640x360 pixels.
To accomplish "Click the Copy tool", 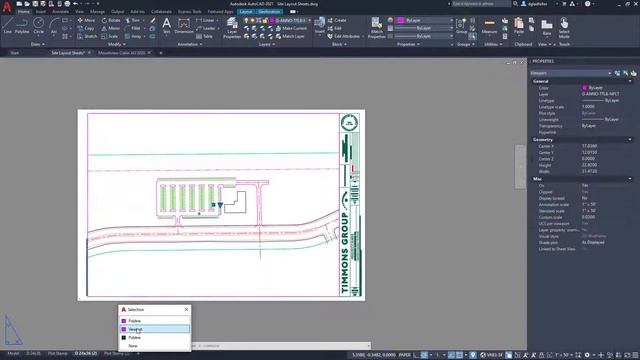I will pos(86,28).
